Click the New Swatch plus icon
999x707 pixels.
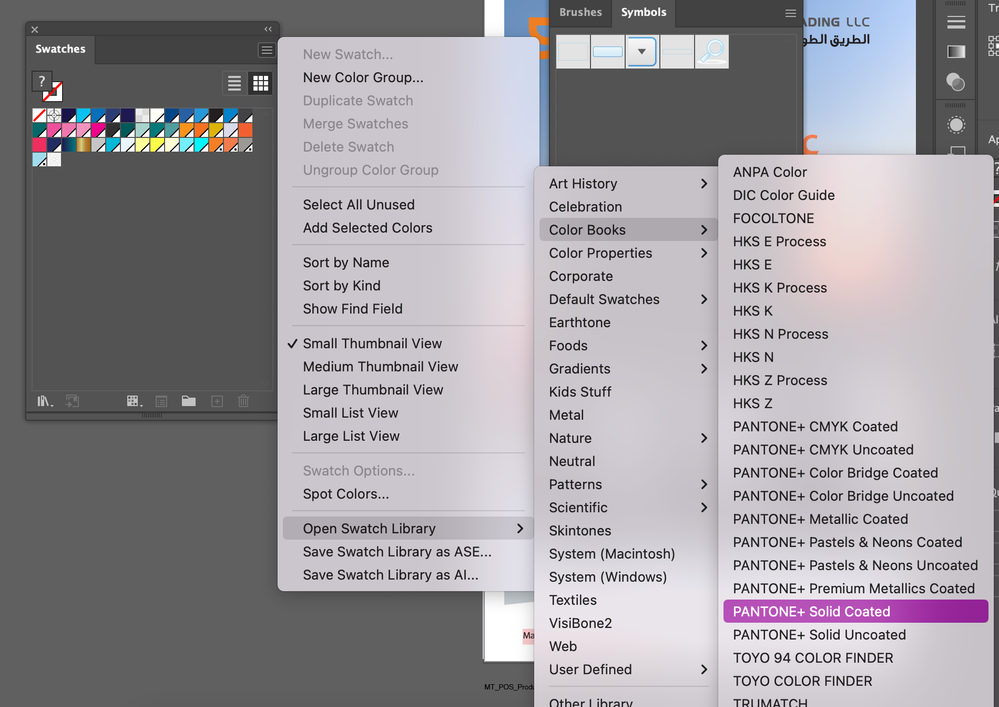(x=217, y=401)
